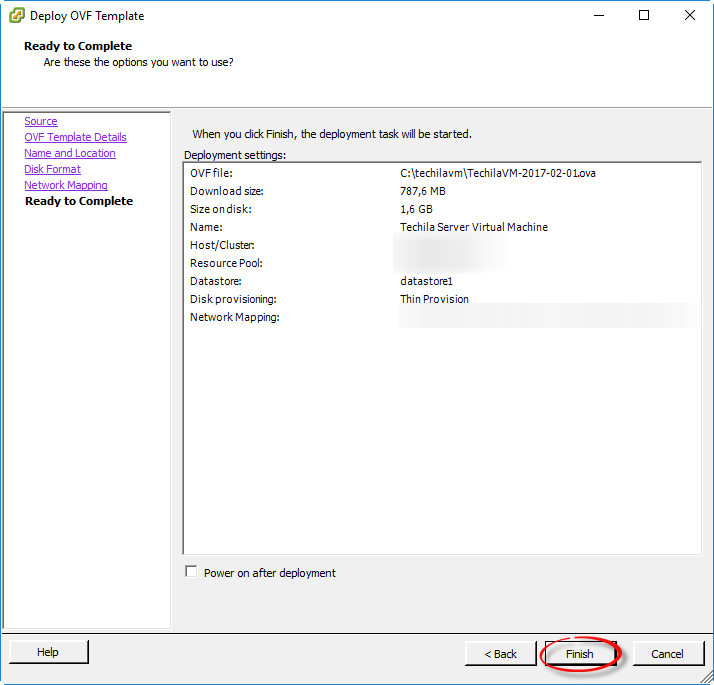Viewport: 714px width, 685px height.
Task: Maximize the Deploy OVF Template window
Action: [x=644, y=16]
